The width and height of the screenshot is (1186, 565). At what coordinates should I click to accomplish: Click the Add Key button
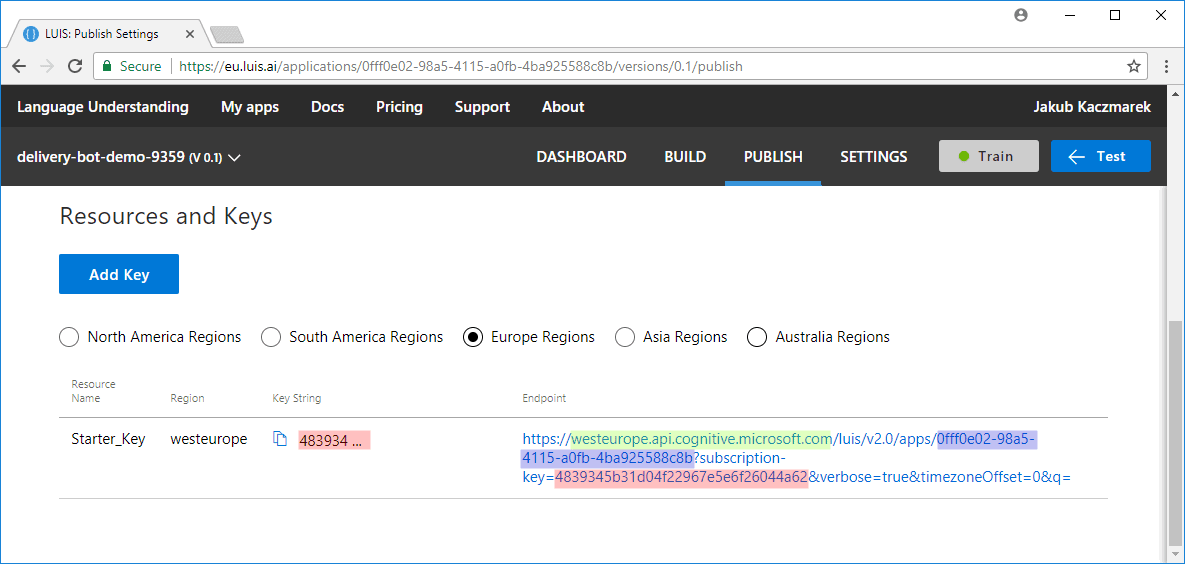point(119,274)
